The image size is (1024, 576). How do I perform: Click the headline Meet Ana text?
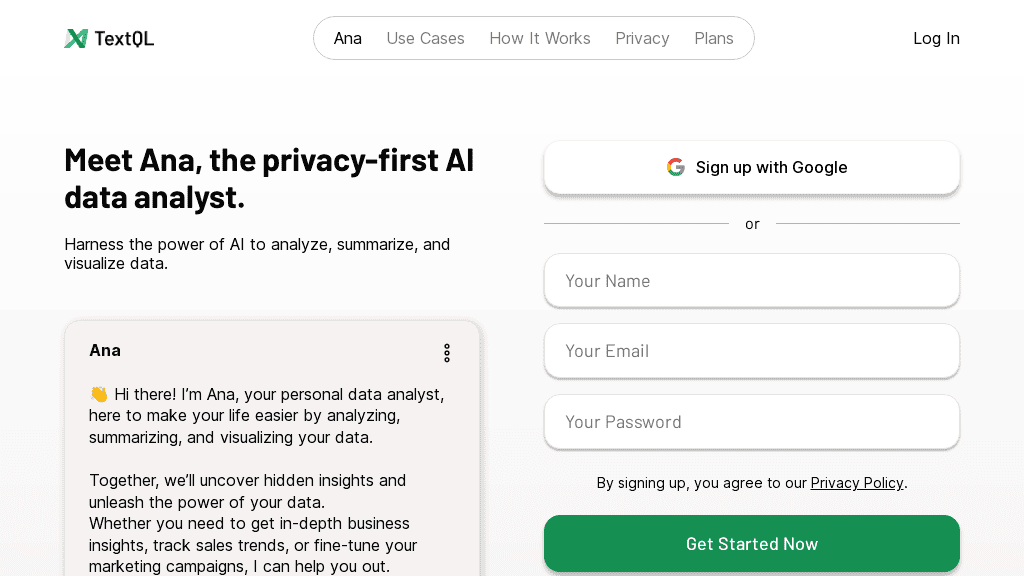(269, 178)
